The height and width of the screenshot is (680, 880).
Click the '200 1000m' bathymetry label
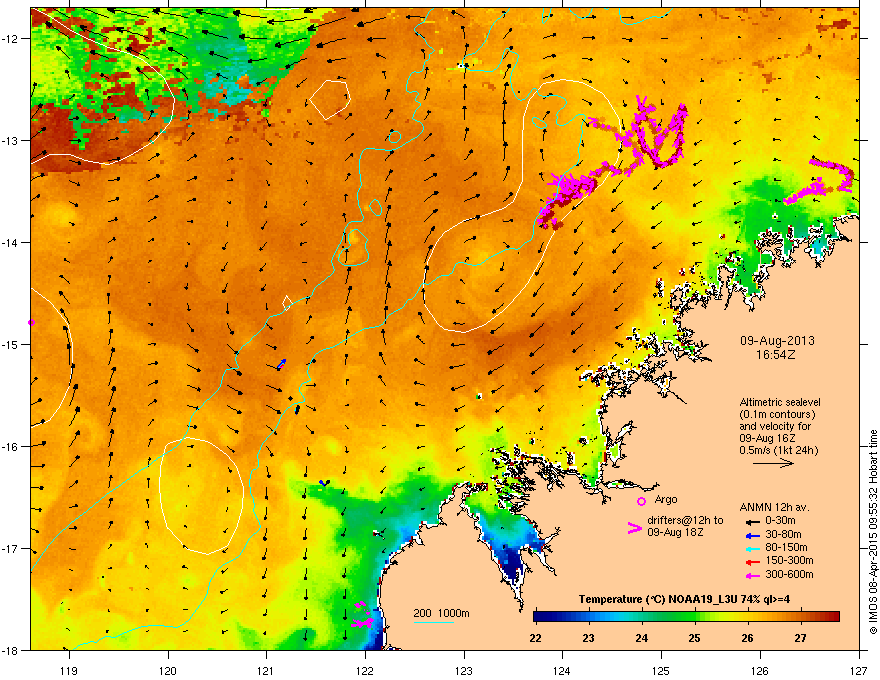(x=441, y=613)
